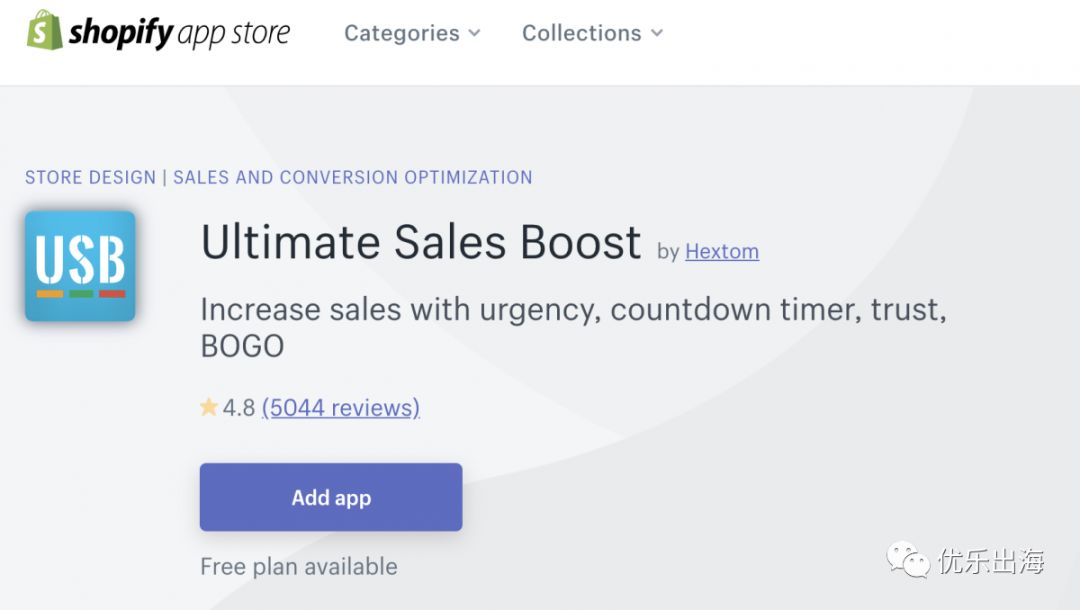Select the Ultimate Sales Boost title
Image resolution: width=1080 pixels, height=610 pixels.
click(421, 243)
